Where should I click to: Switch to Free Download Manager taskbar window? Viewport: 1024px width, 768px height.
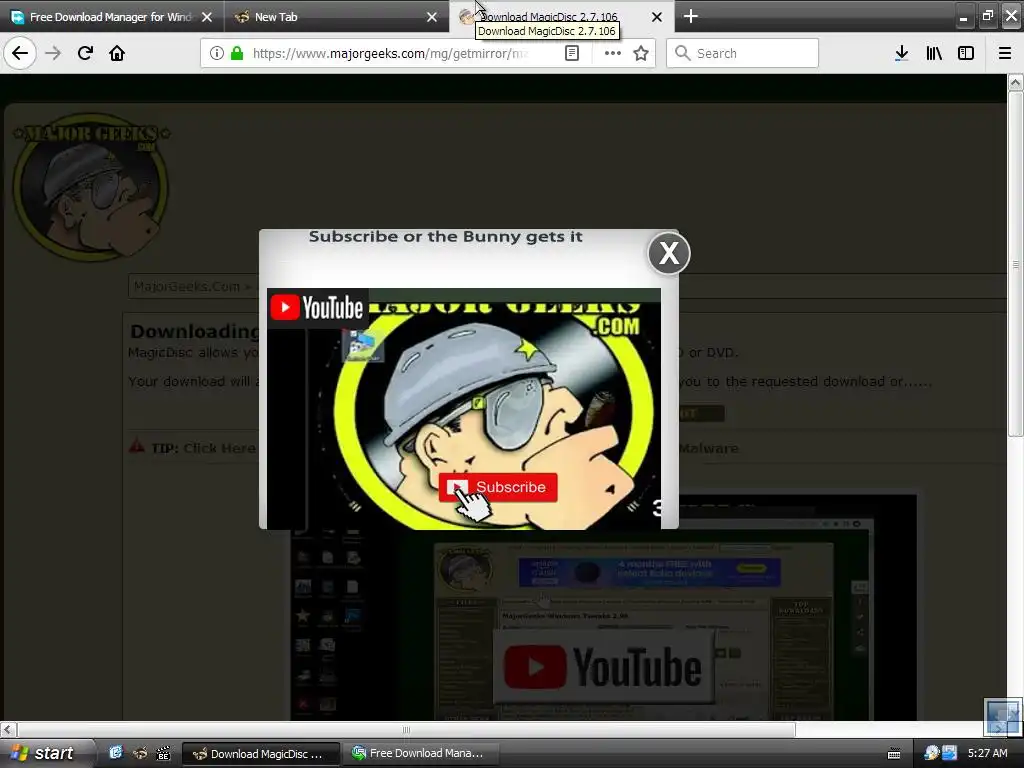(x=420, y=754)
